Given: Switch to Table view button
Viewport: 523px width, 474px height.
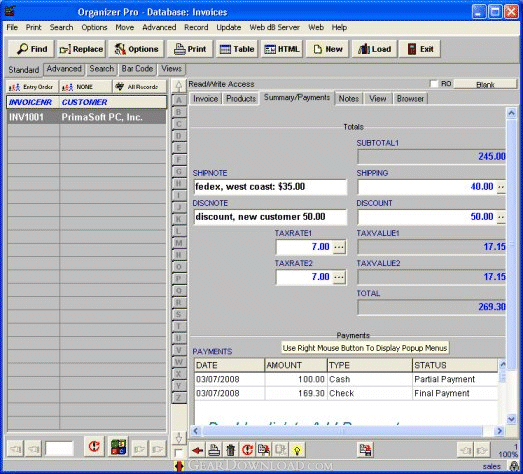Looking at the screenshot, I should [237, 49].
